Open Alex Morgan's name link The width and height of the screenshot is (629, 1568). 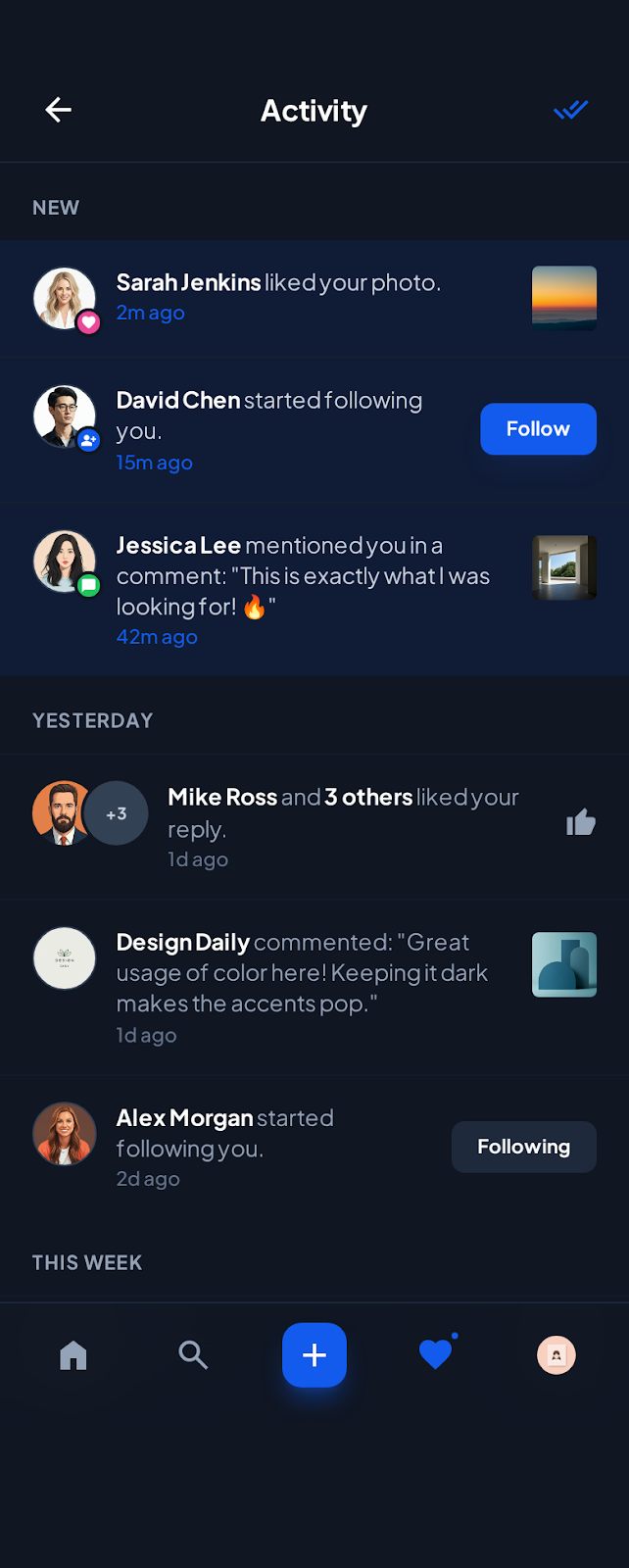[x=184, y=1118]
